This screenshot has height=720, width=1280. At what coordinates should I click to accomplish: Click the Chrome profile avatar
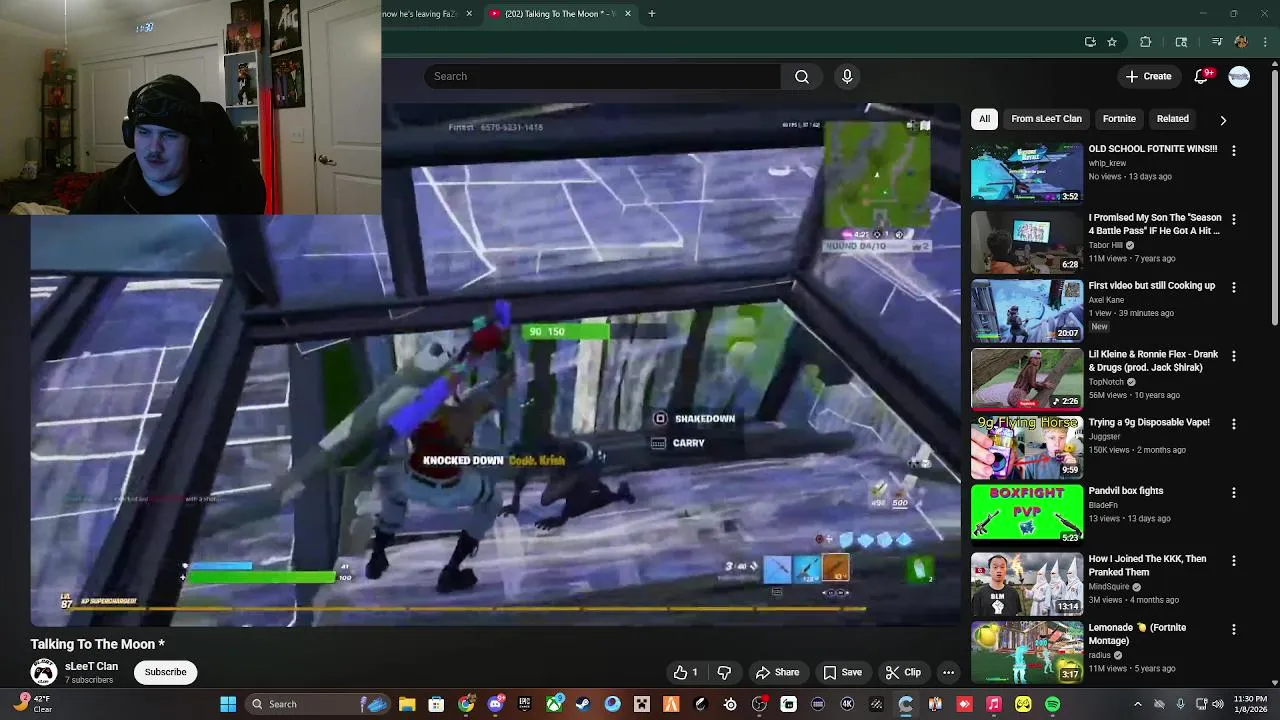[1241, 42]
